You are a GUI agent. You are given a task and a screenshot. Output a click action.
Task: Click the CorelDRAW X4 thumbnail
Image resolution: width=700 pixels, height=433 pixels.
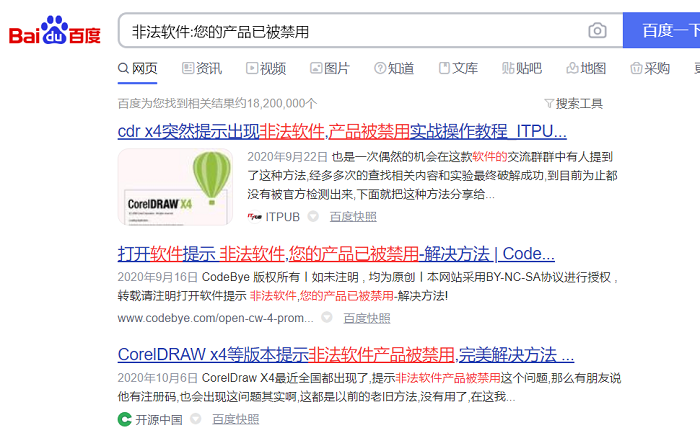[175, 187]
